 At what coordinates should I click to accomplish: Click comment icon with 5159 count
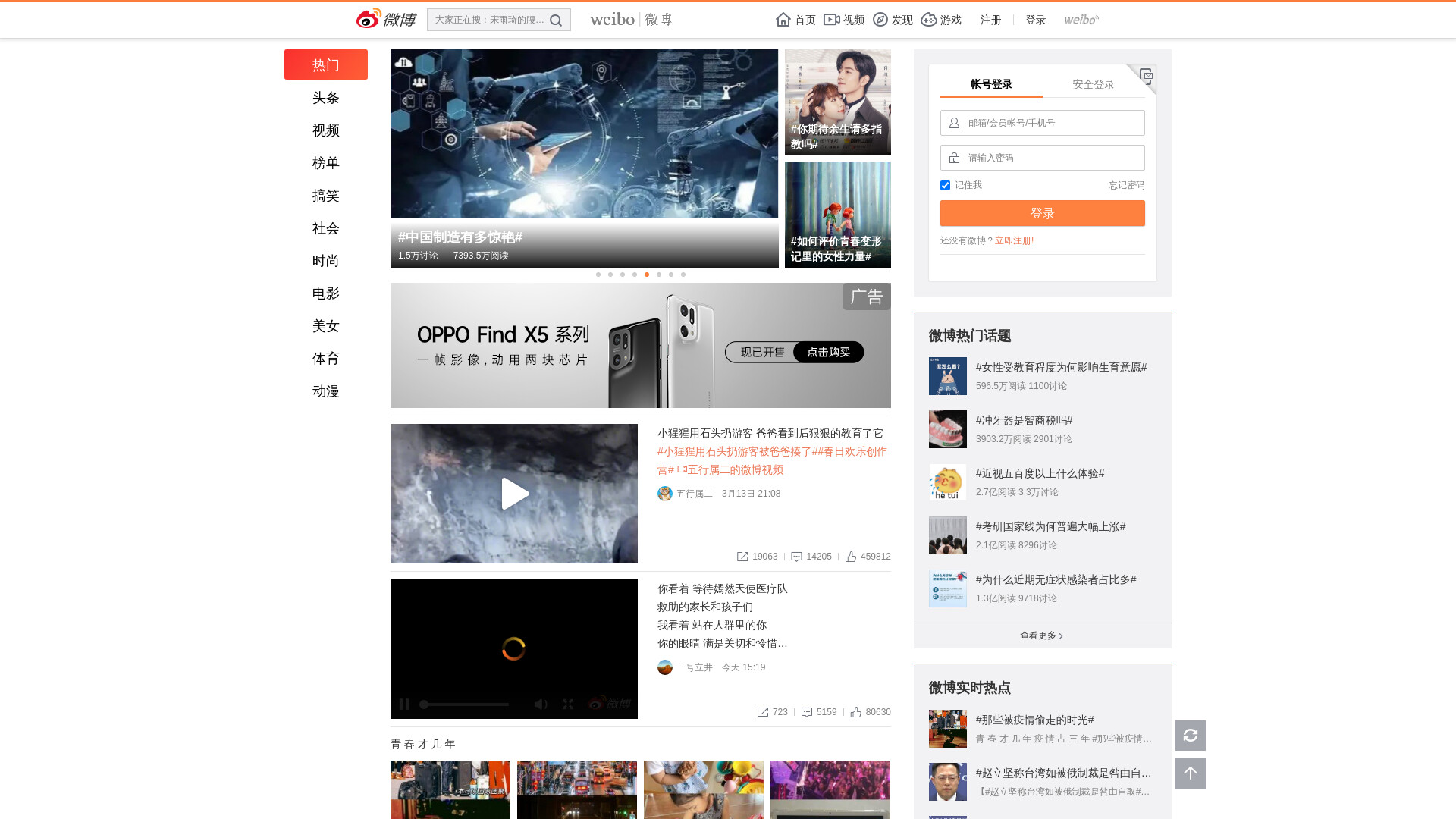tap(807, 712)
